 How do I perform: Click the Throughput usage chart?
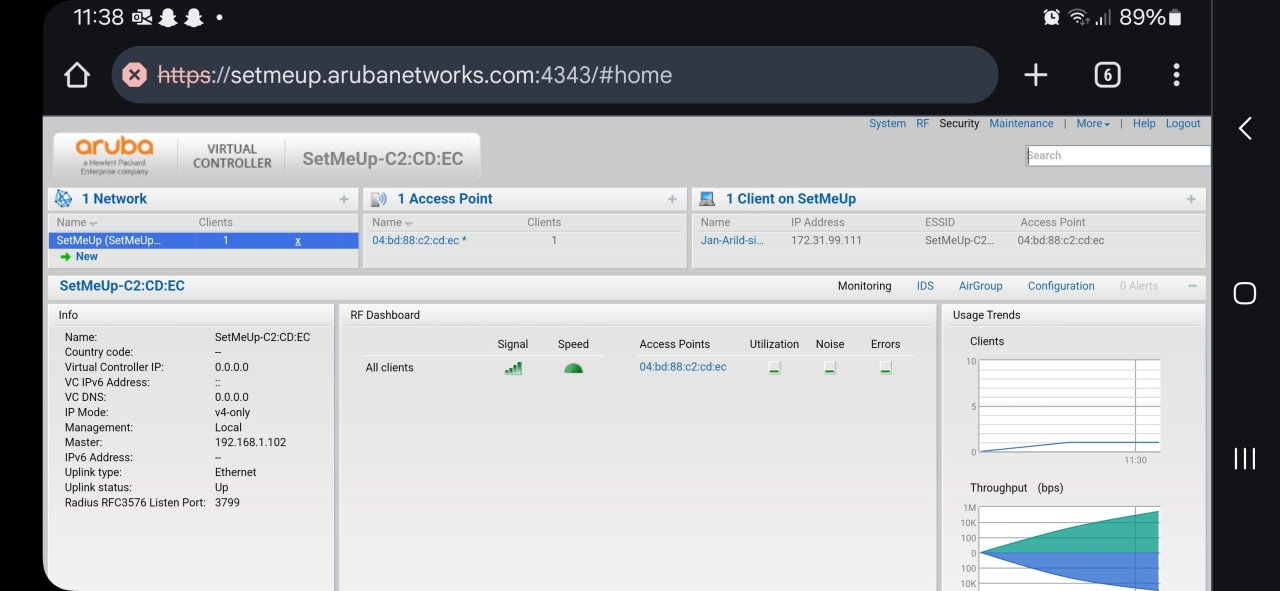(1070, 547)
